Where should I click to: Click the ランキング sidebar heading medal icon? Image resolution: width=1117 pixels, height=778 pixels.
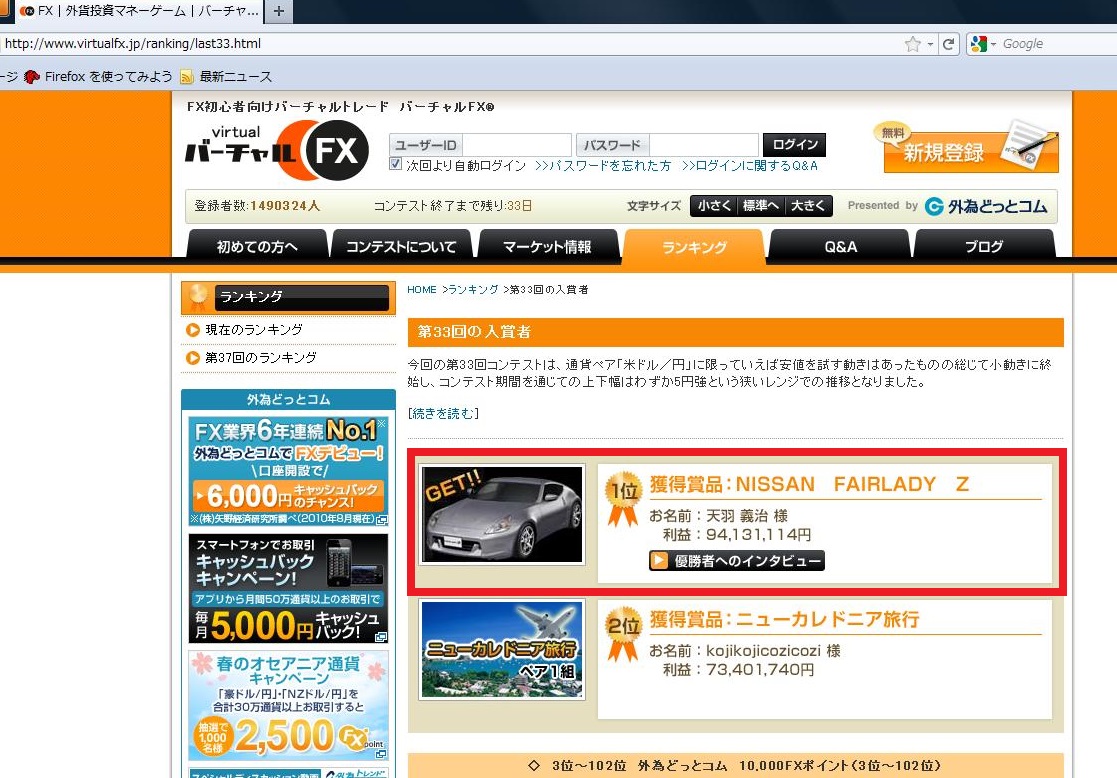197,298
